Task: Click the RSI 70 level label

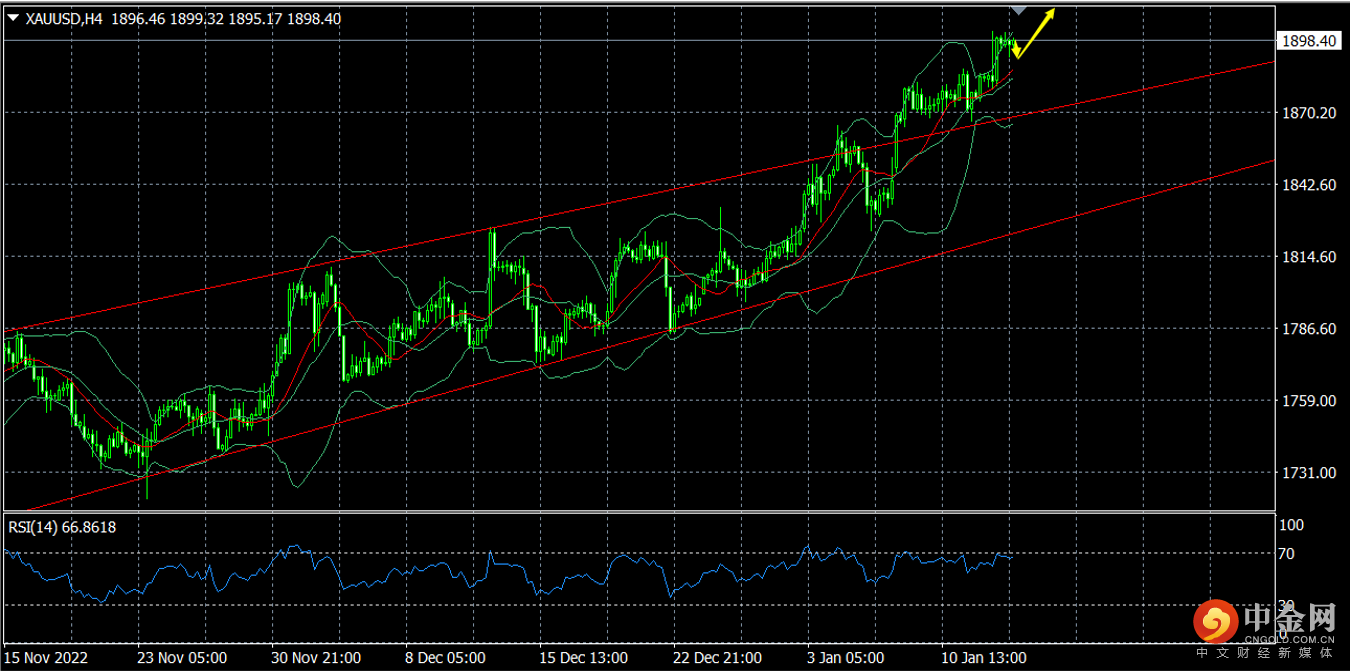Action: pos(1289,554)
